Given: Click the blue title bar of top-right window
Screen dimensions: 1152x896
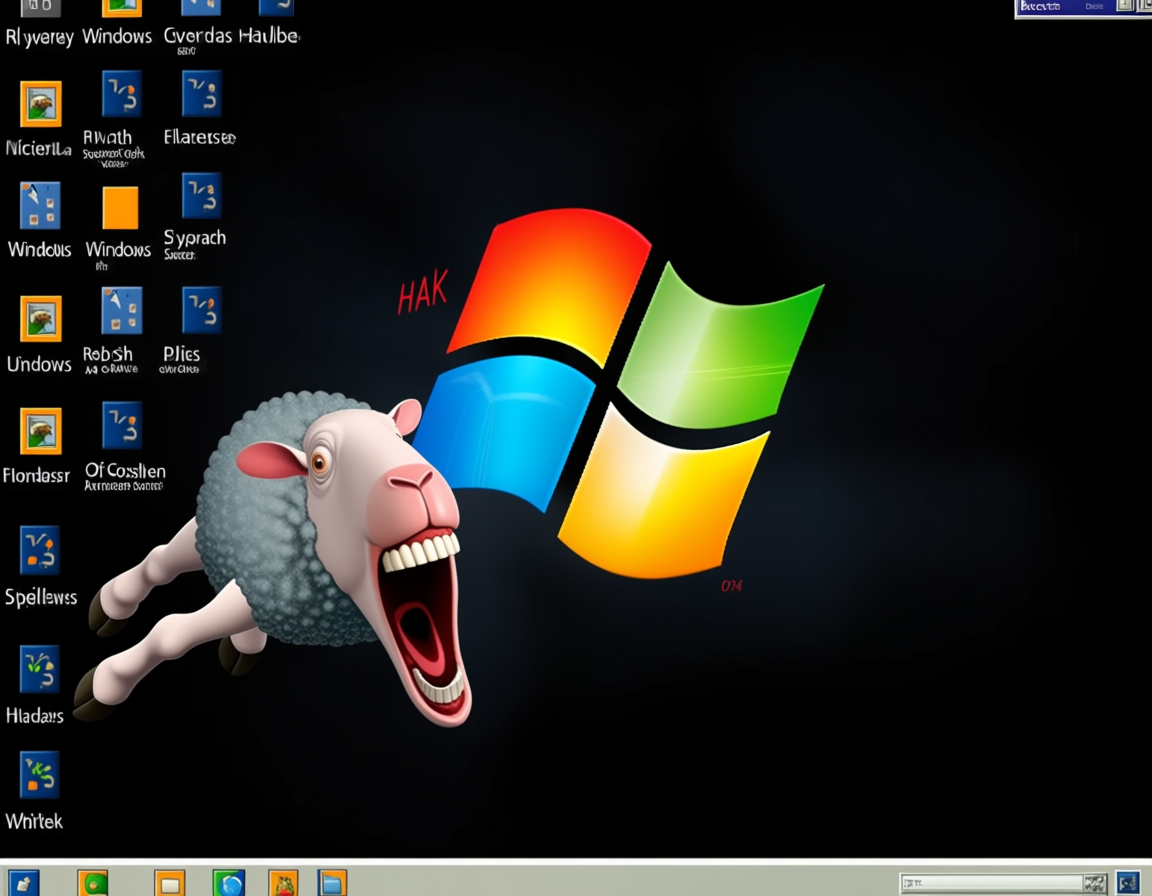Looking at the screenshot, I should (1083, 7).
